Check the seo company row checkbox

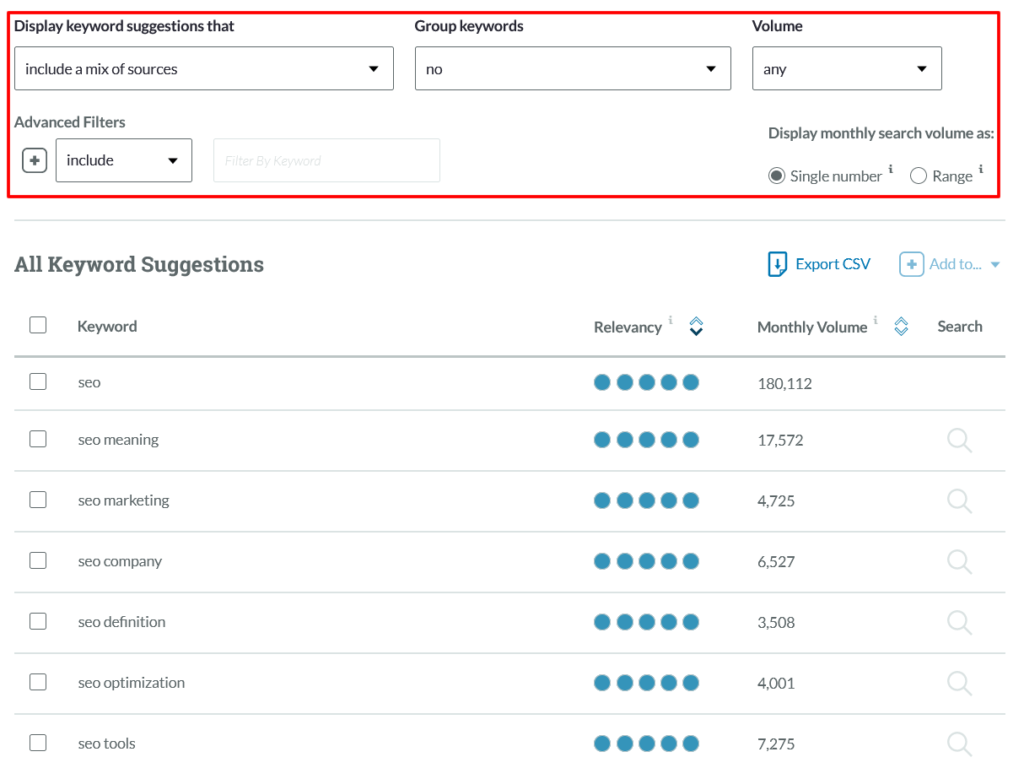point(38,560)
